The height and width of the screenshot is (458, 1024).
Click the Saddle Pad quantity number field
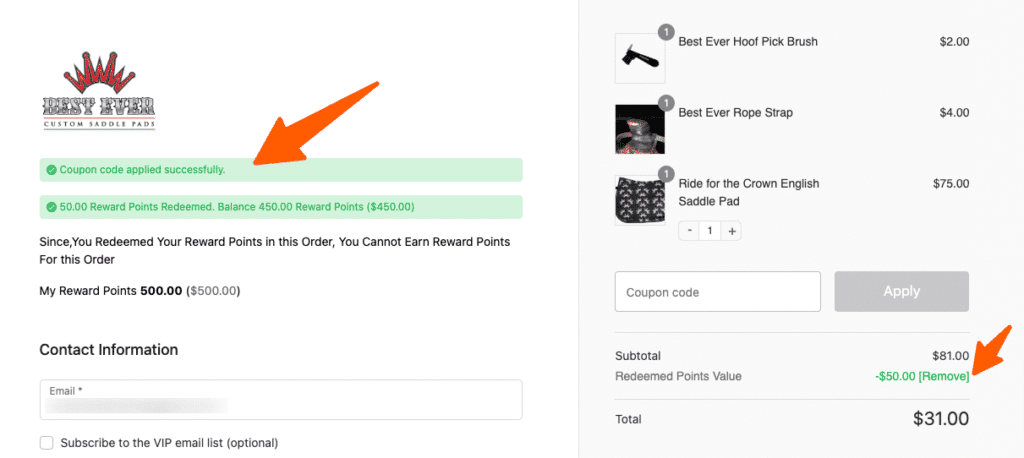tap(710, 231)
